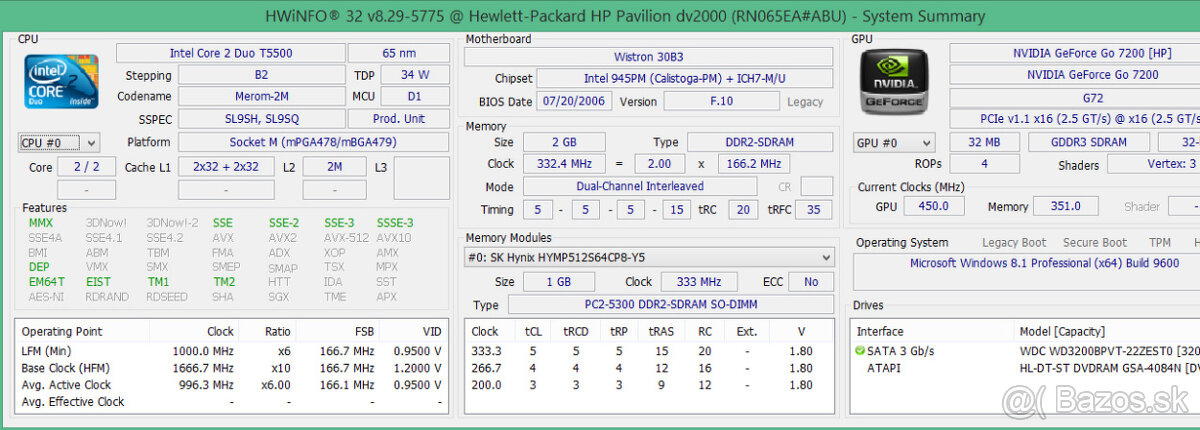
Task: Expand the SK Hynix memory module dropdown
Action: [x=649, y=257]
